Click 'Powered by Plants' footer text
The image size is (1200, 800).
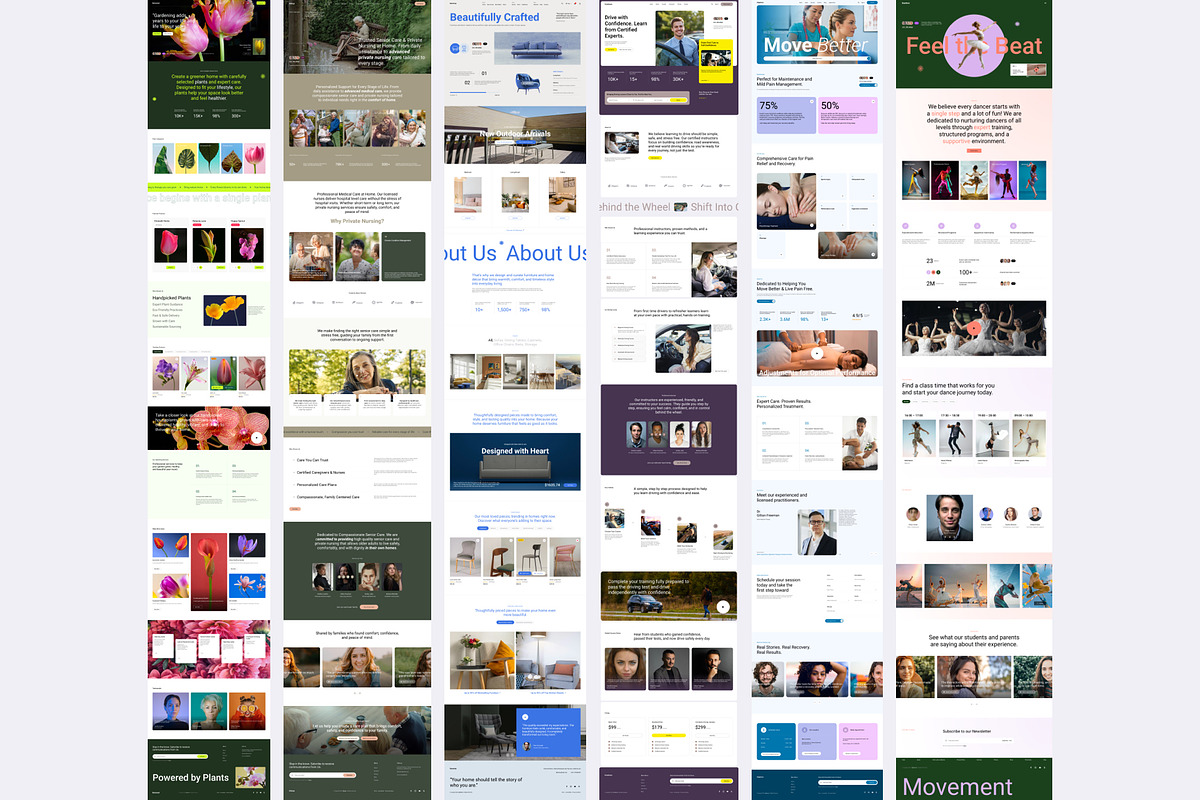coord(190,777)
